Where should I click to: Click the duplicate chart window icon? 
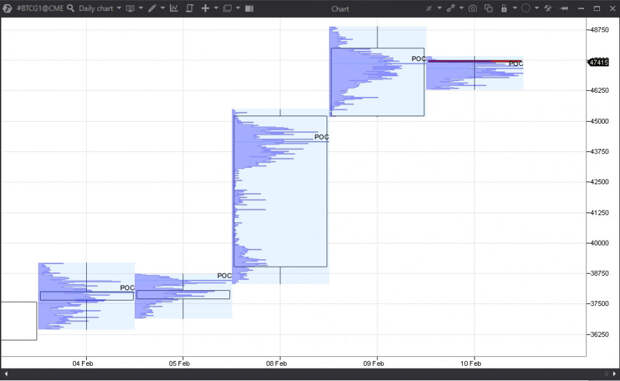coord(489,8)
